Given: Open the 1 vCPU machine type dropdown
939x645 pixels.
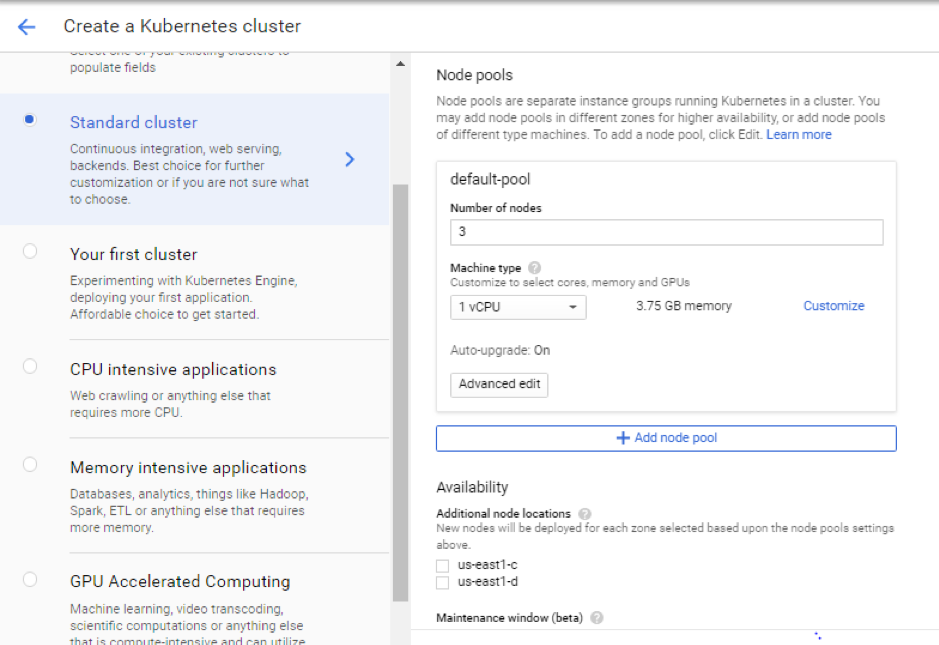Looking at the screenshot, I should click(x=518, y=307).
